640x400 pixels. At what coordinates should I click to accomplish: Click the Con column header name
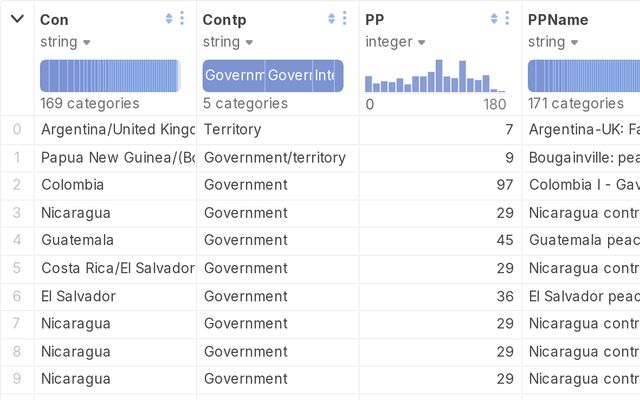[54, 19]
